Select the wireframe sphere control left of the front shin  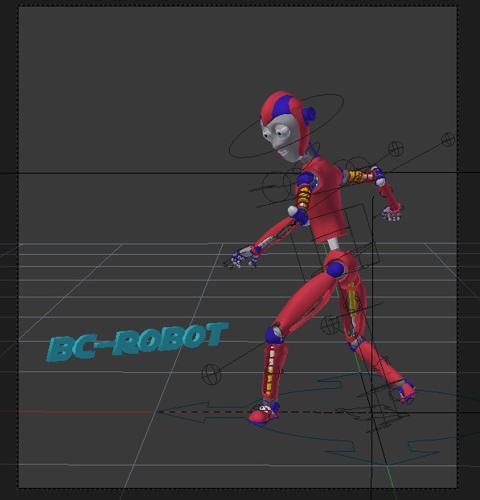211,374
